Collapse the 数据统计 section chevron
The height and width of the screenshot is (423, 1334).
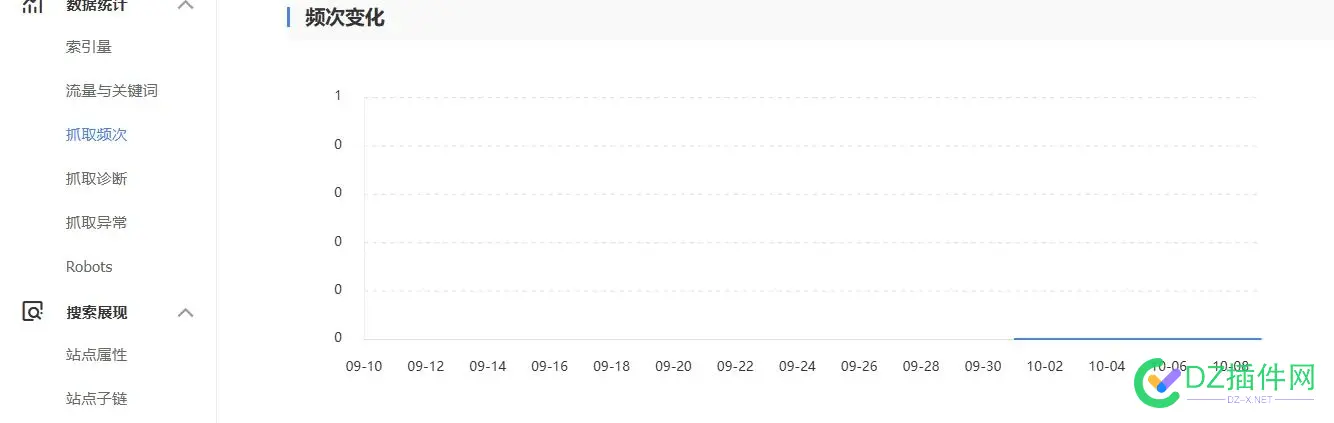point(185,6)
